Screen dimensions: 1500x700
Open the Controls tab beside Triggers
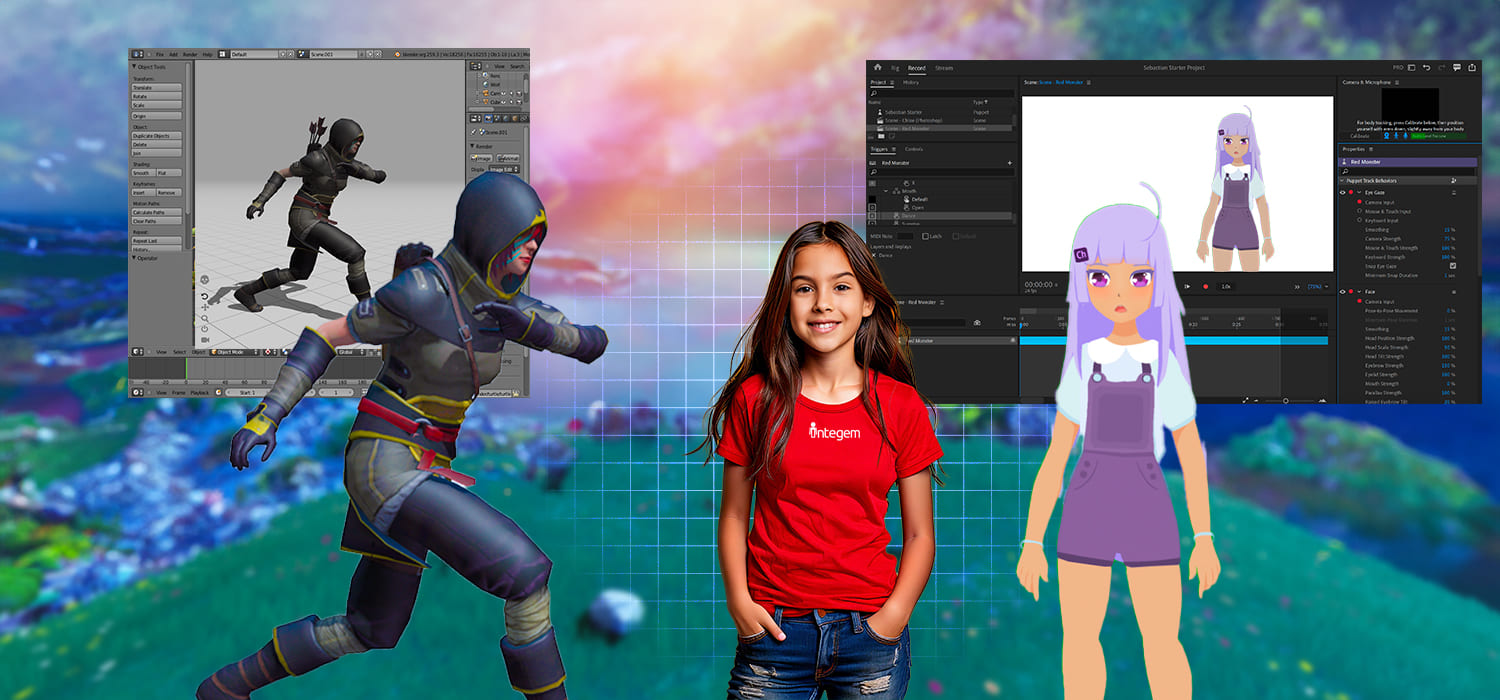914,149
